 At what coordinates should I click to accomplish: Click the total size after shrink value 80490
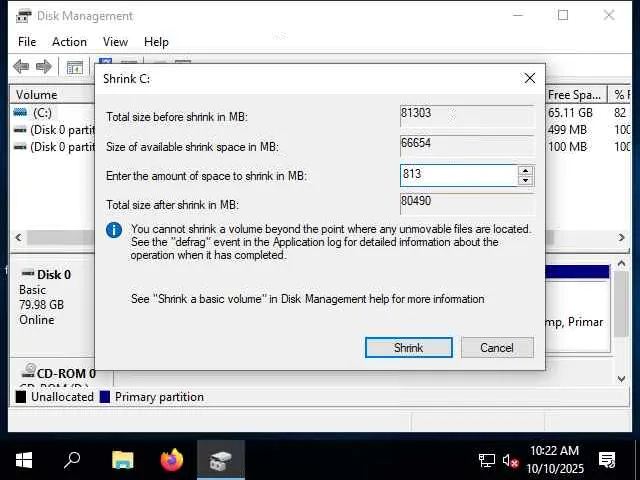coord(467,204)
